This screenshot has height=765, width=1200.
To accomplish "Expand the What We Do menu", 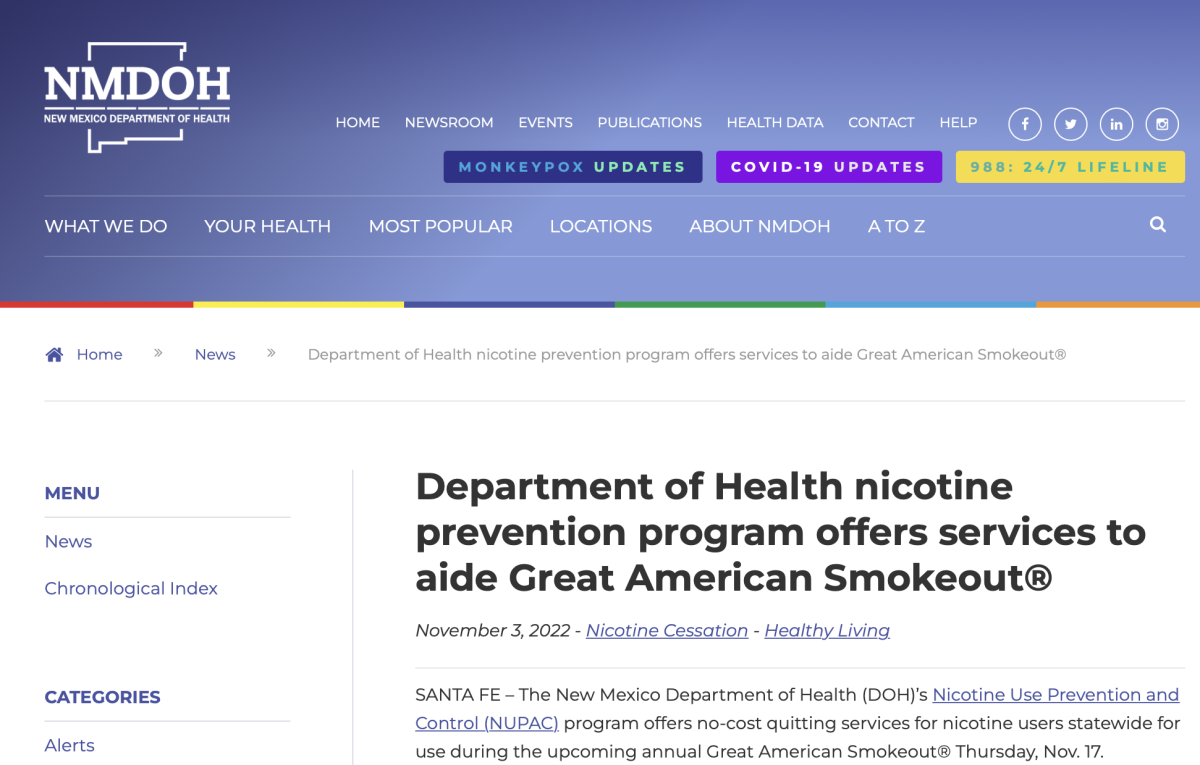I will [x=106, y=226].
